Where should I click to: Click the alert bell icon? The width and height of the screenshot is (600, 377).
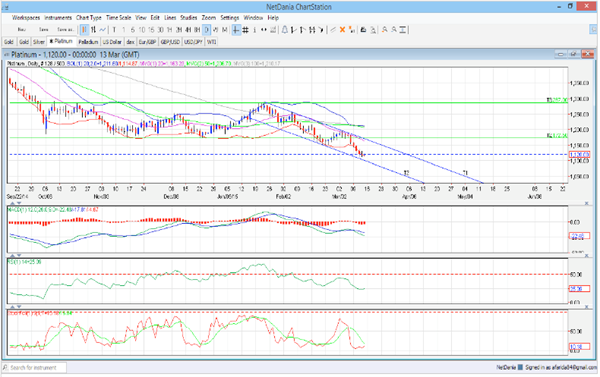[284, 29]
